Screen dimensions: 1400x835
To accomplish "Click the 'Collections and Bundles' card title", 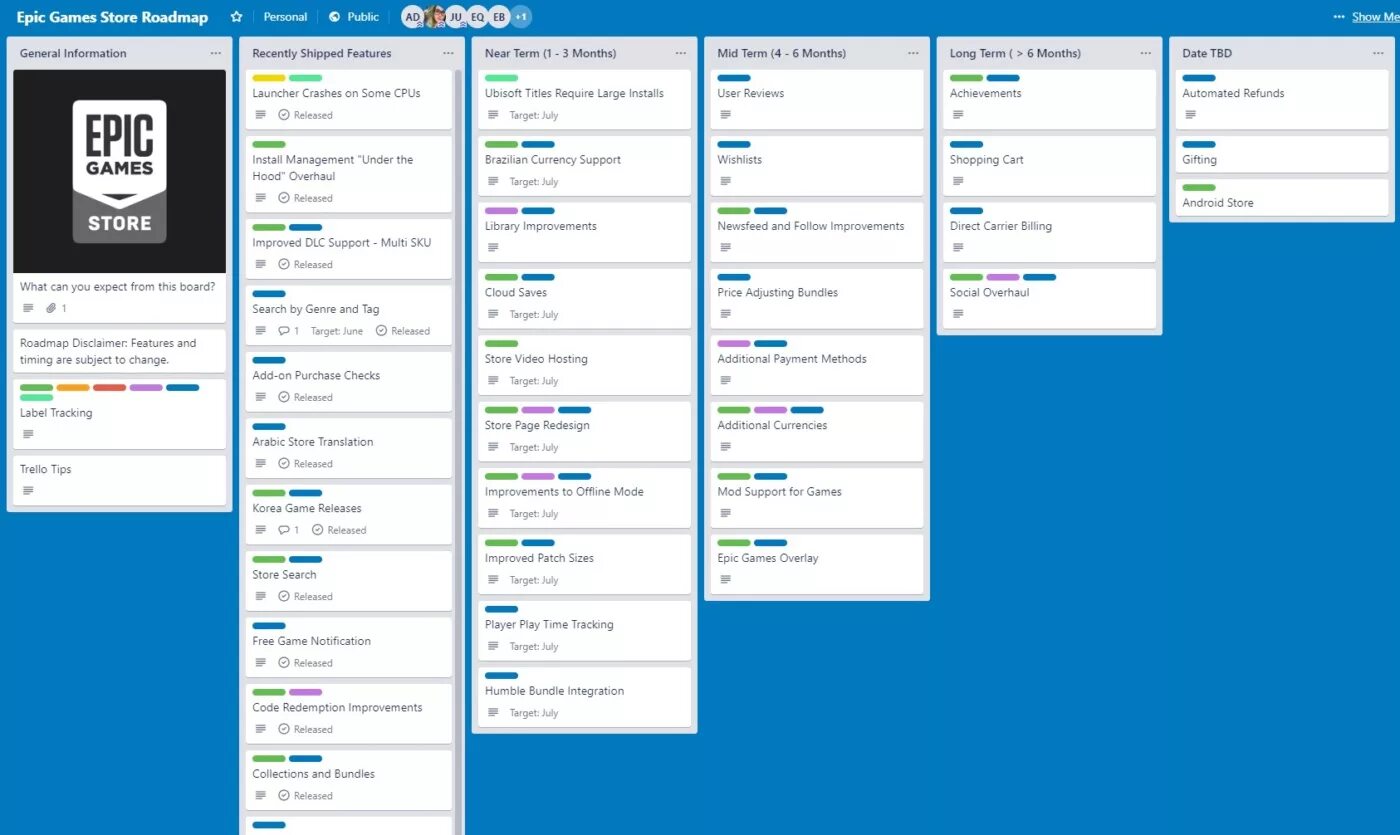I will pyautogui.click(x=314, y=774).
